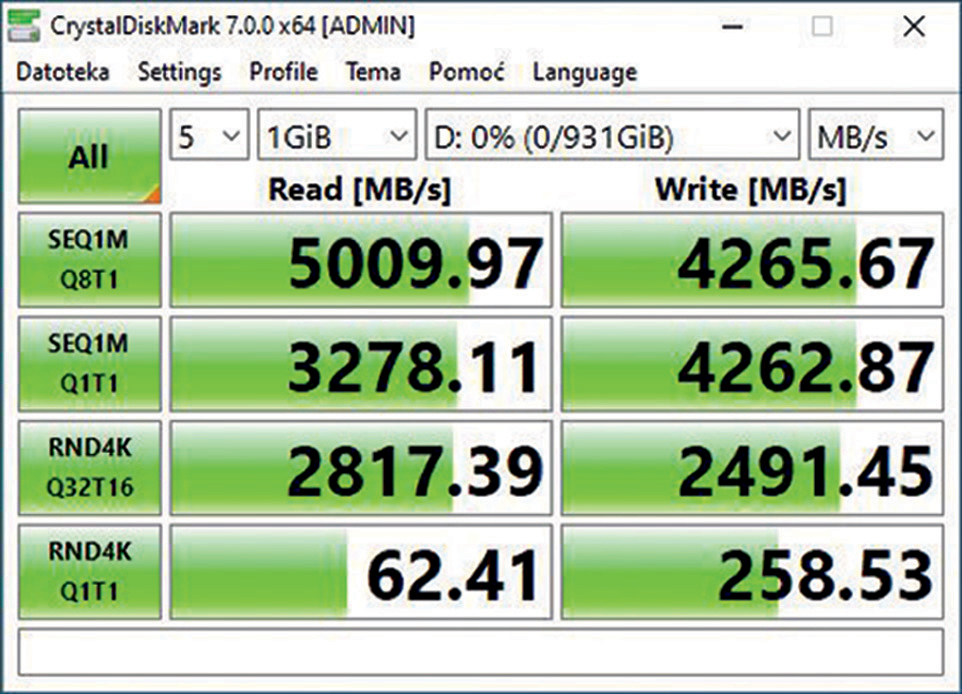Image resolution: width=962 pixels, height=694 pixels.
Task: Open the Pomoć menu
Action: tap(466, 72)
